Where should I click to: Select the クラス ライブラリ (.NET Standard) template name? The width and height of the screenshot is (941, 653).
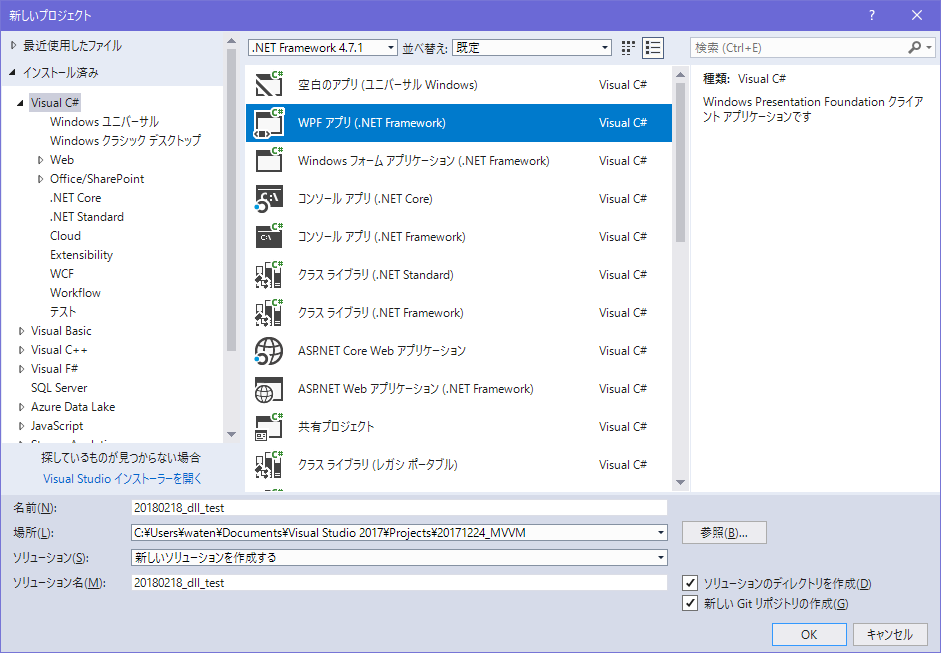pos(376,275)
